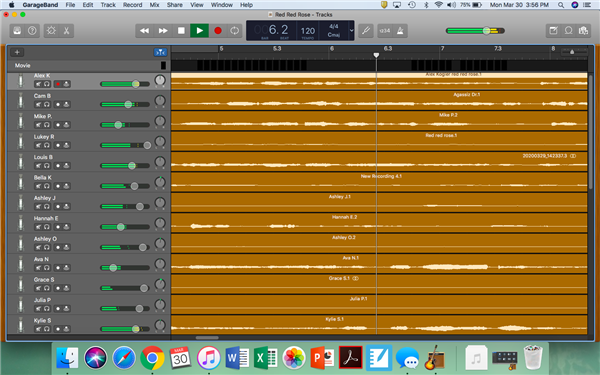Open the File menu

(70, 5)
